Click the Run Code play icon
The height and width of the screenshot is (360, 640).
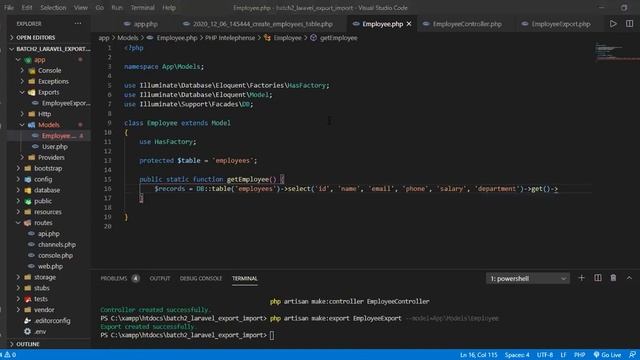(613, 24)
